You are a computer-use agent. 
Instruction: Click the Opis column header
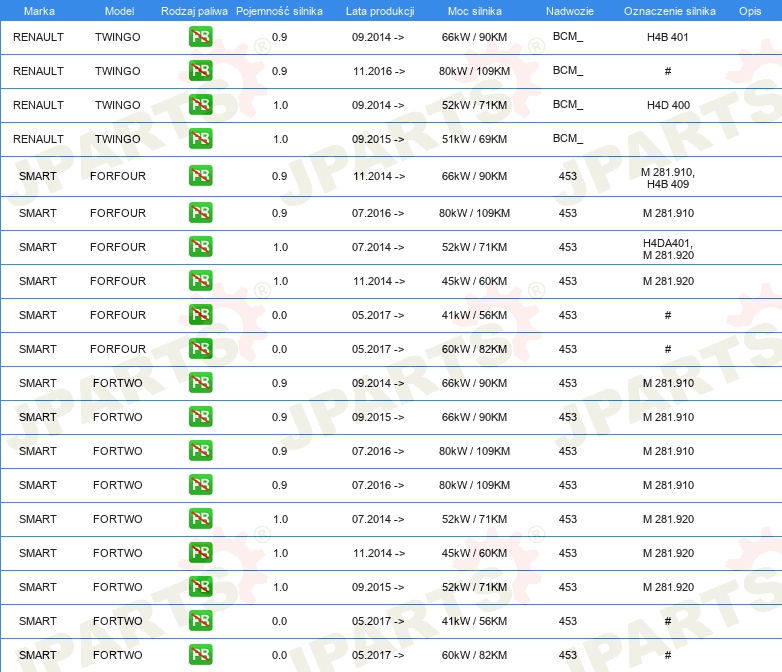pos(750,11)
